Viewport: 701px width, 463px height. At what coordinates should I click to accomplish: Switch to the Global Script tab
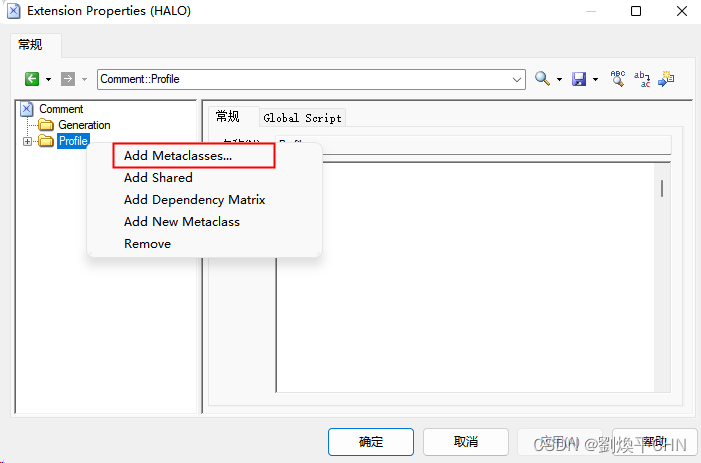click(x=302, y=118)
